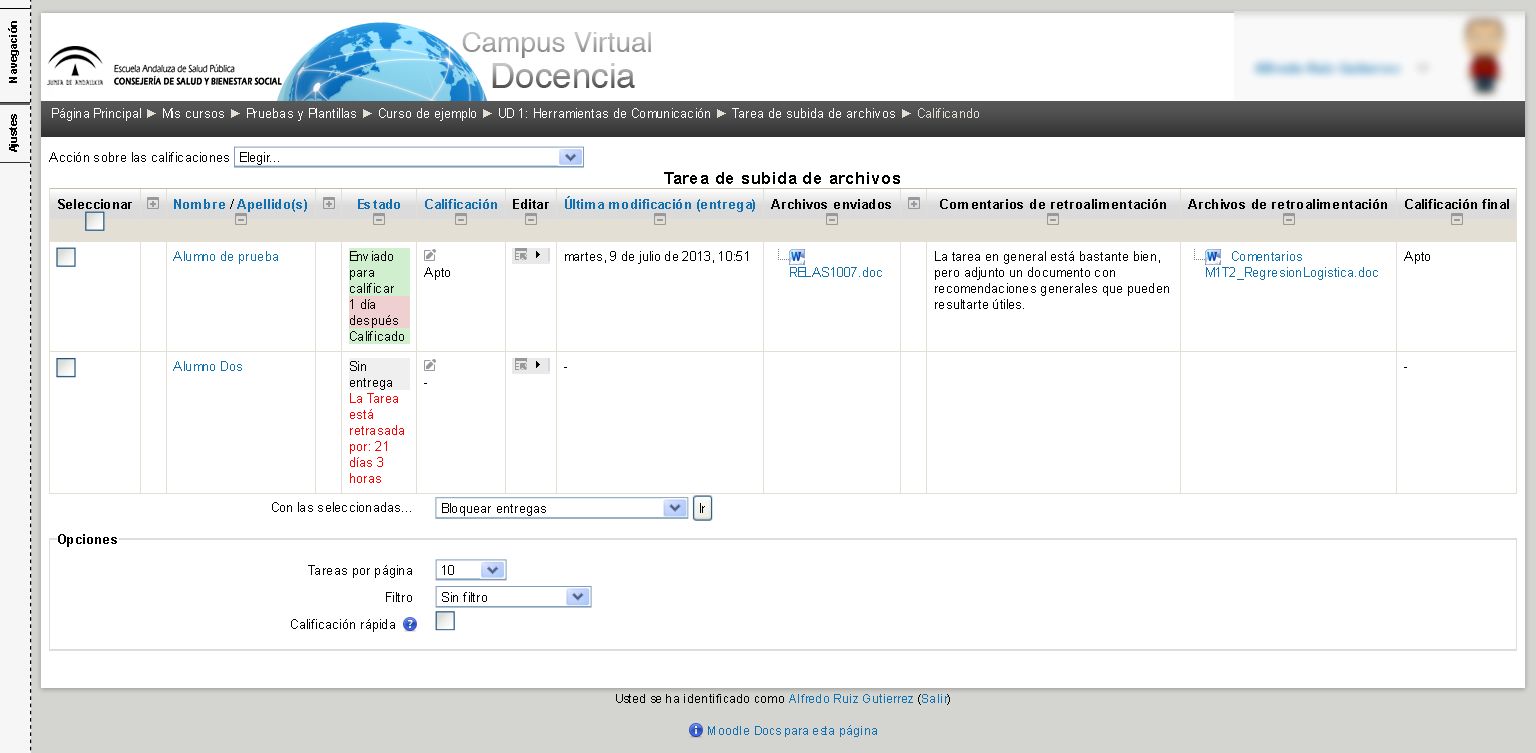The width and height of the screenshot is (1536, 753).
Task: Go to 'Curso de ejemplo' in the breadcrumb
Action: (x=427, y=114)
